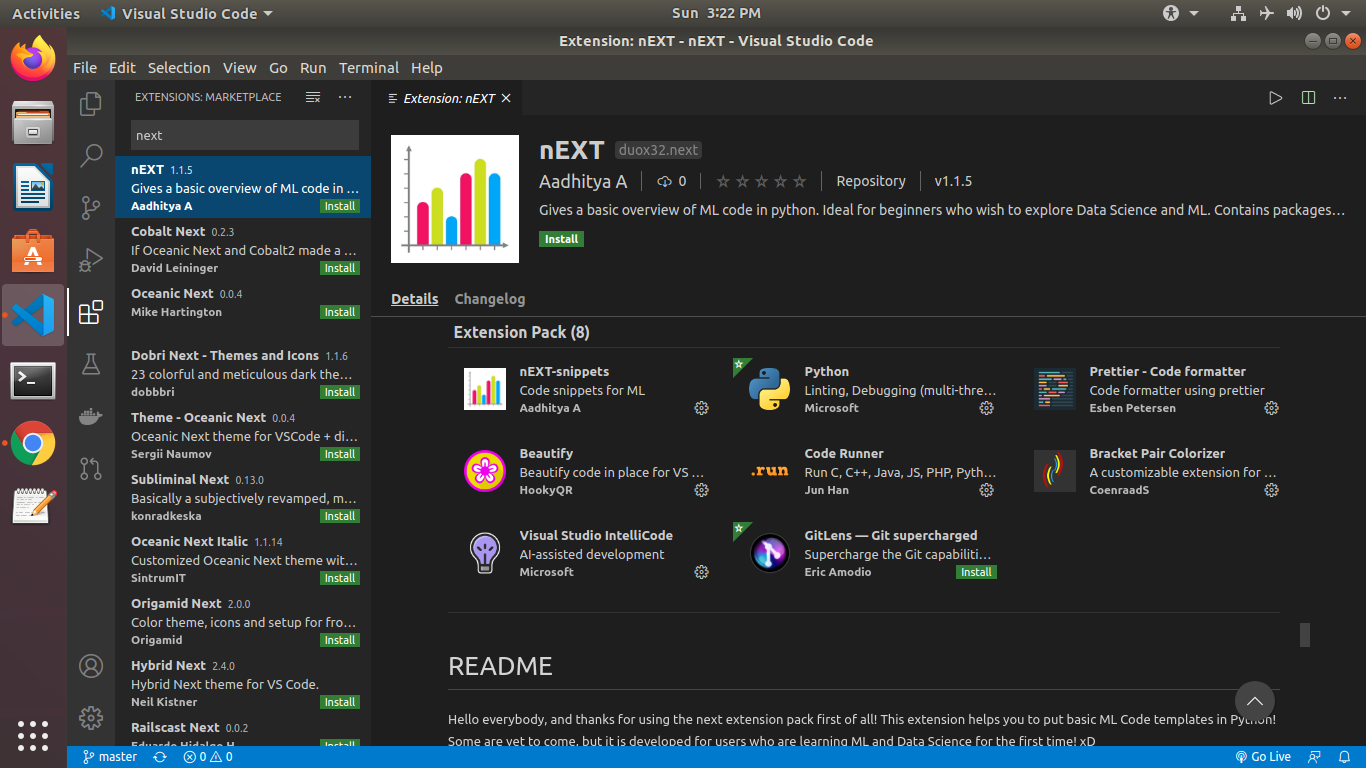Switch to the Changelog tab
The width and height of the screenshot is (1366, 768).
pos(489,298)
